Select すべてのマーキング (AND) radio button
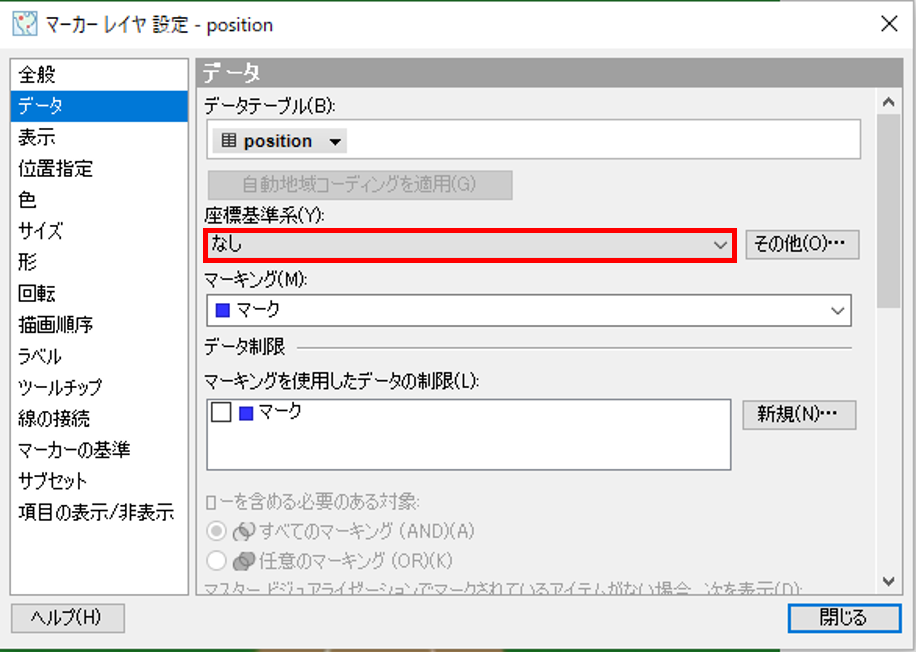 [x=216, y=531]
